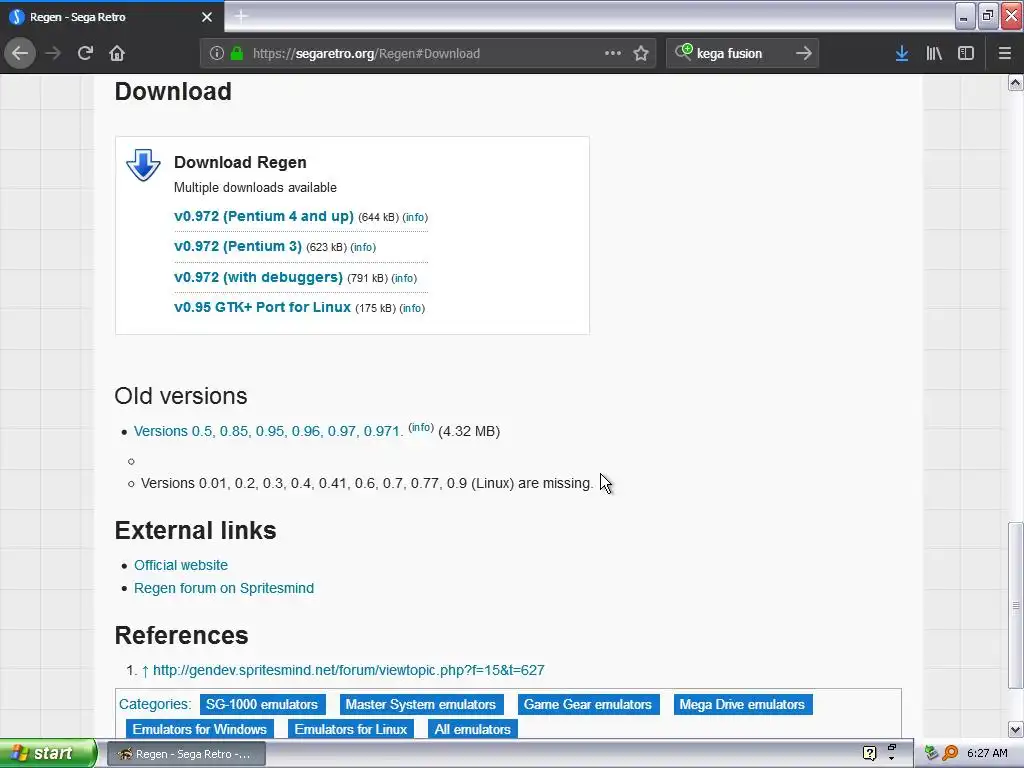Viewport: 1024px width, 768px height.
Task: Click the kega fusion search box
Action: 741,54
